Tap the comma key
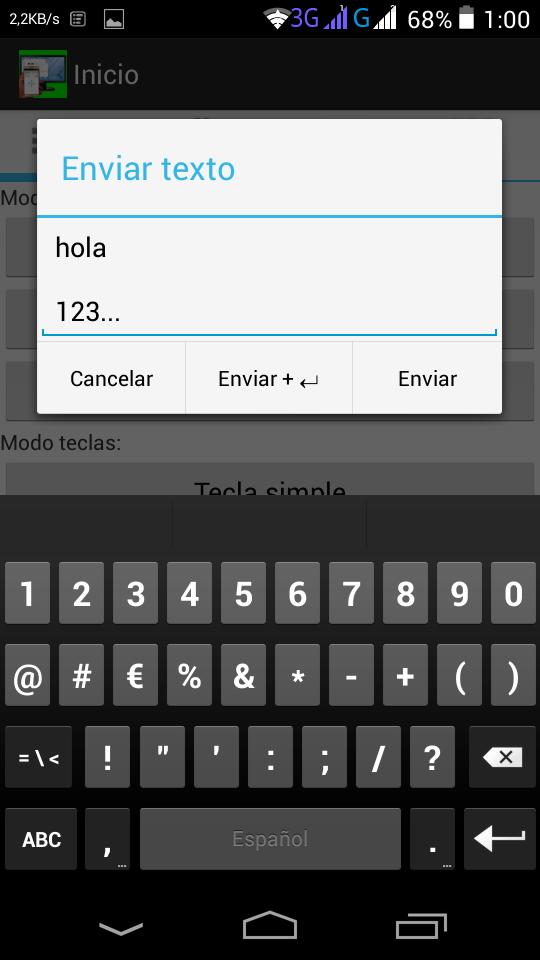This screenshot has height=960, width=540. [x=107, y=838]
